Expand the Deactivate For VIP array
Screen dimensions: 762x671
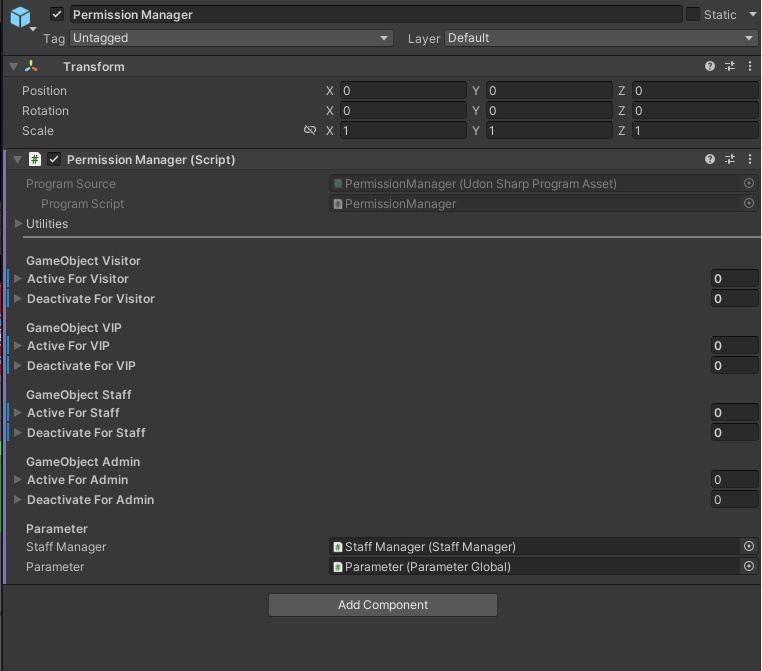pyautogui.click(x=18, y=365)
